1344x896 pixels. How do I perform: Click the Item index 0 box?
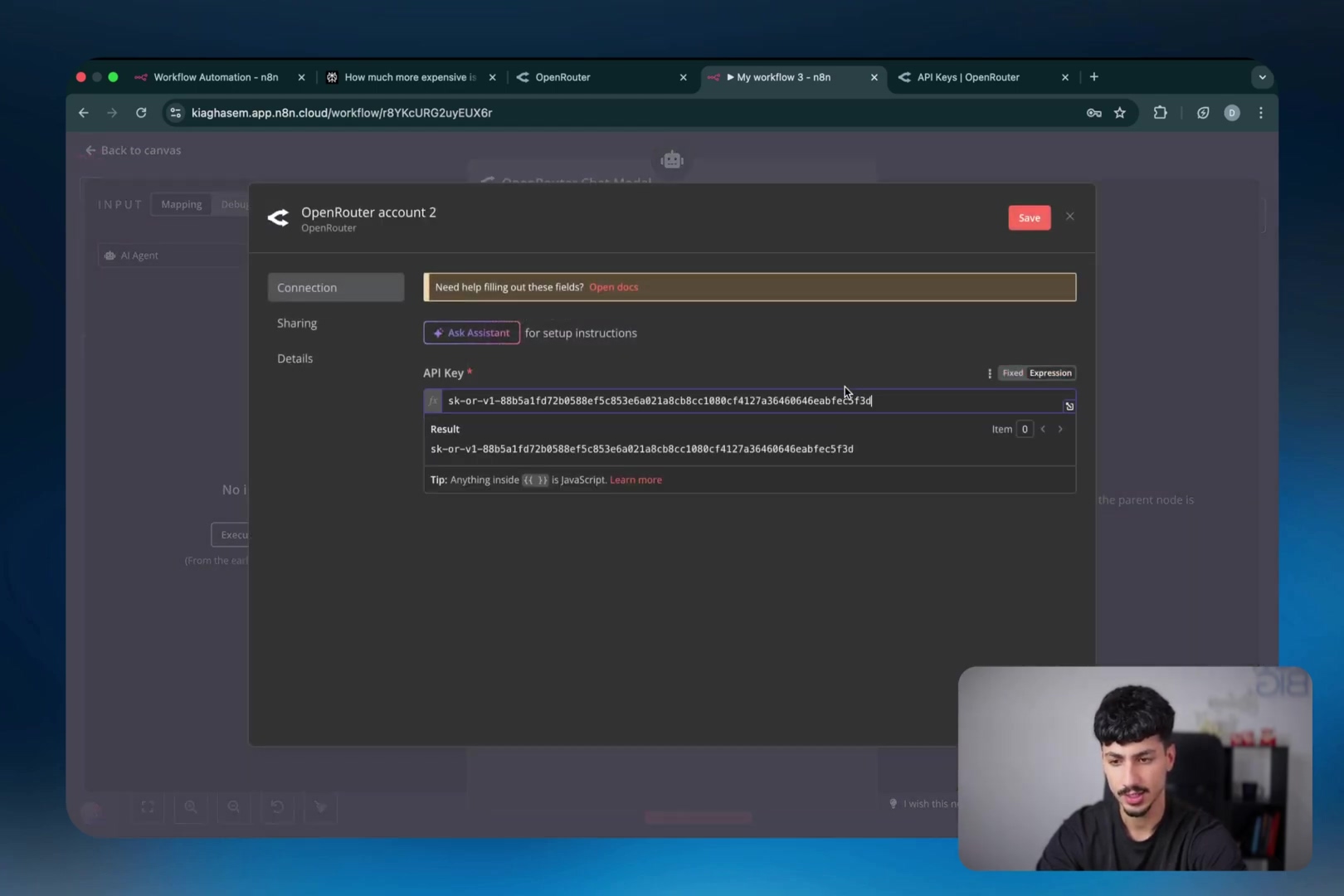1025,429
